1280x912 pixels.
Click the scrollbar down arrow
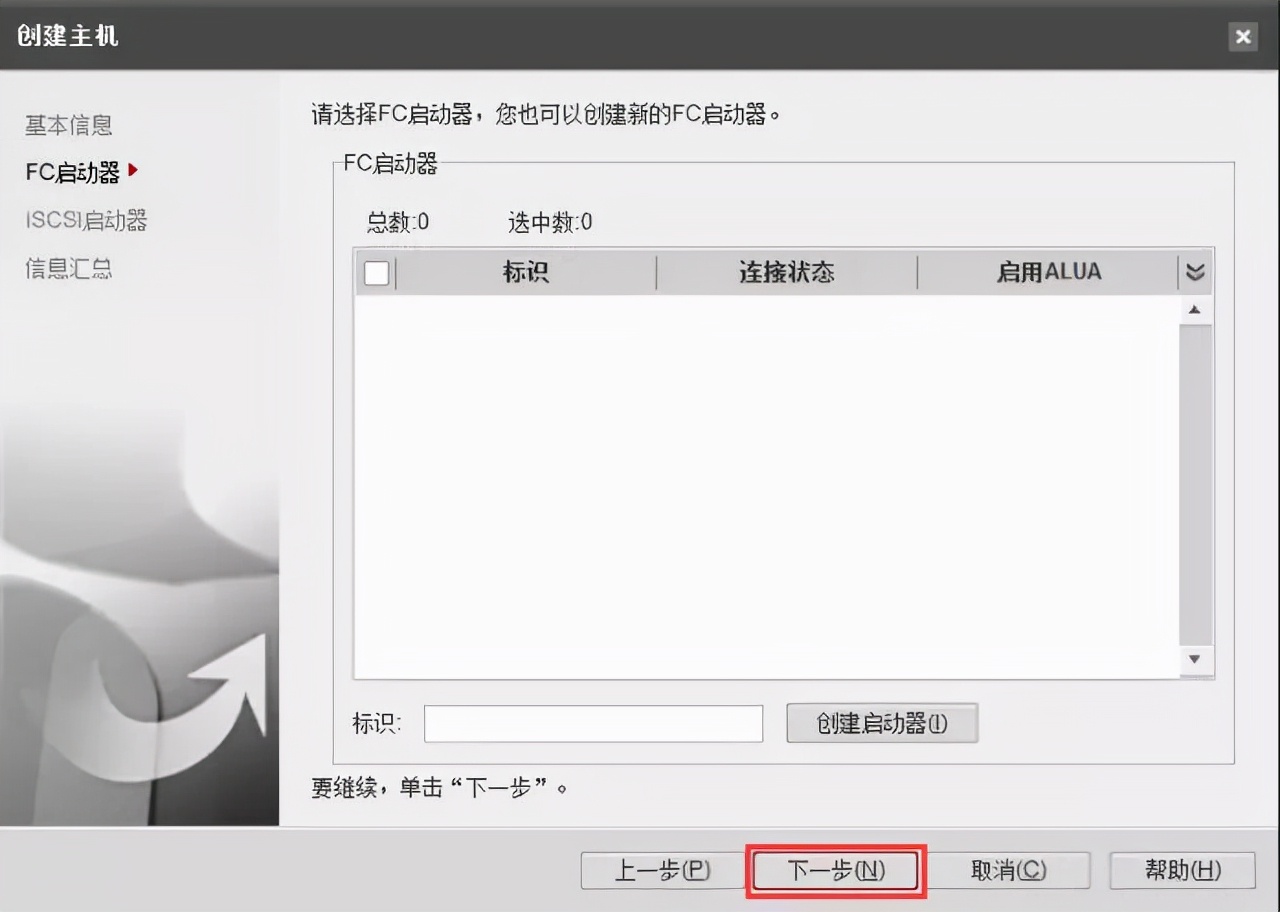tap(1194, 659)
